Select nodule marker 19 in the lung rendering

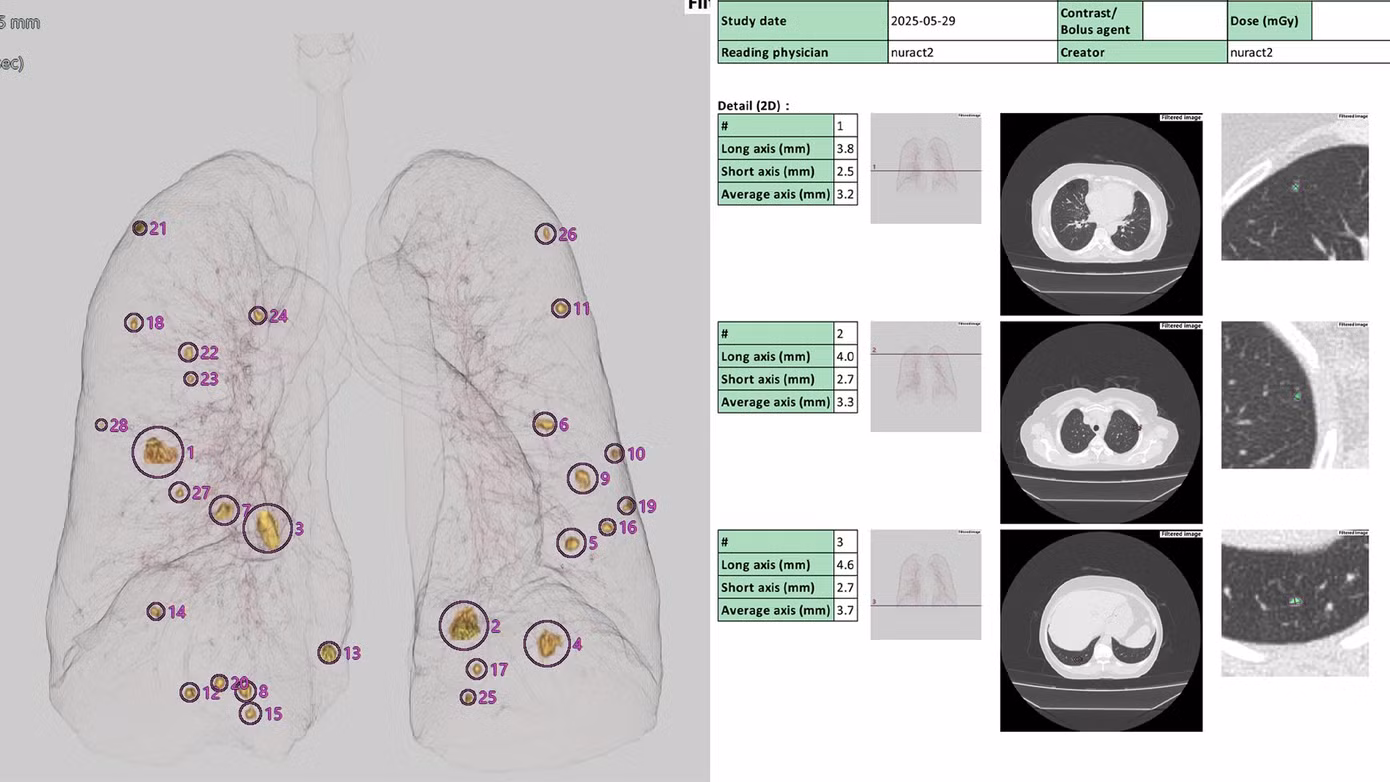pyautogui.click(x=626, y=506)
